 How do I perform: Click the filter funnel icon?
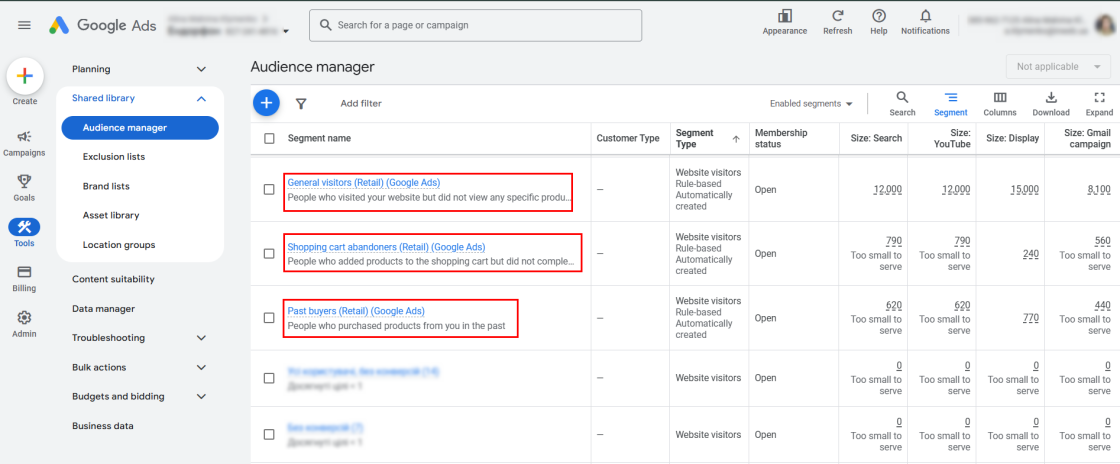click(x=301, y=104)
